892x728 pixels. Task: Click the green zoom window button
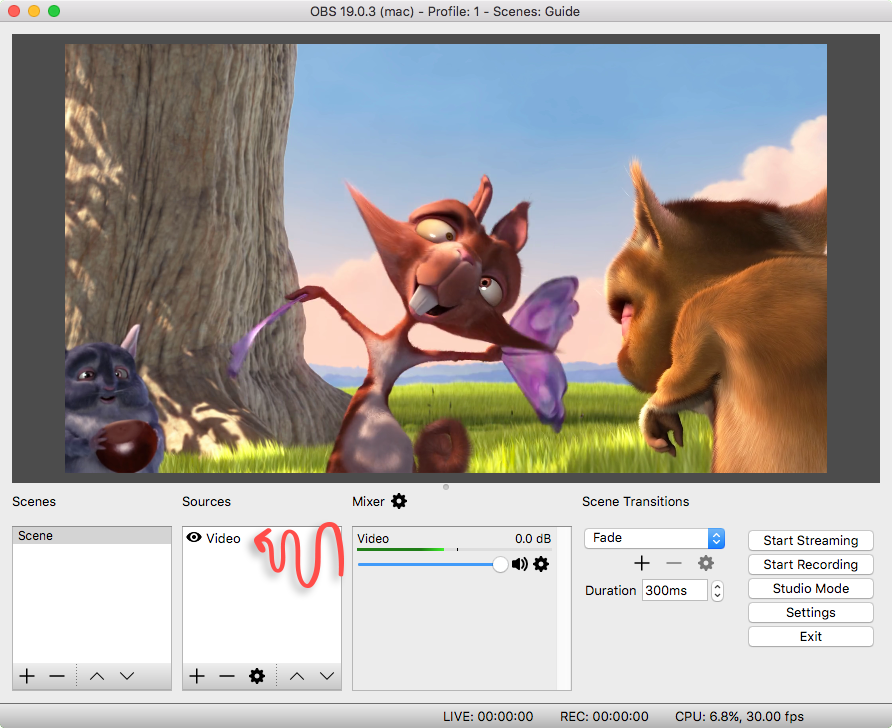pos(54,11)
